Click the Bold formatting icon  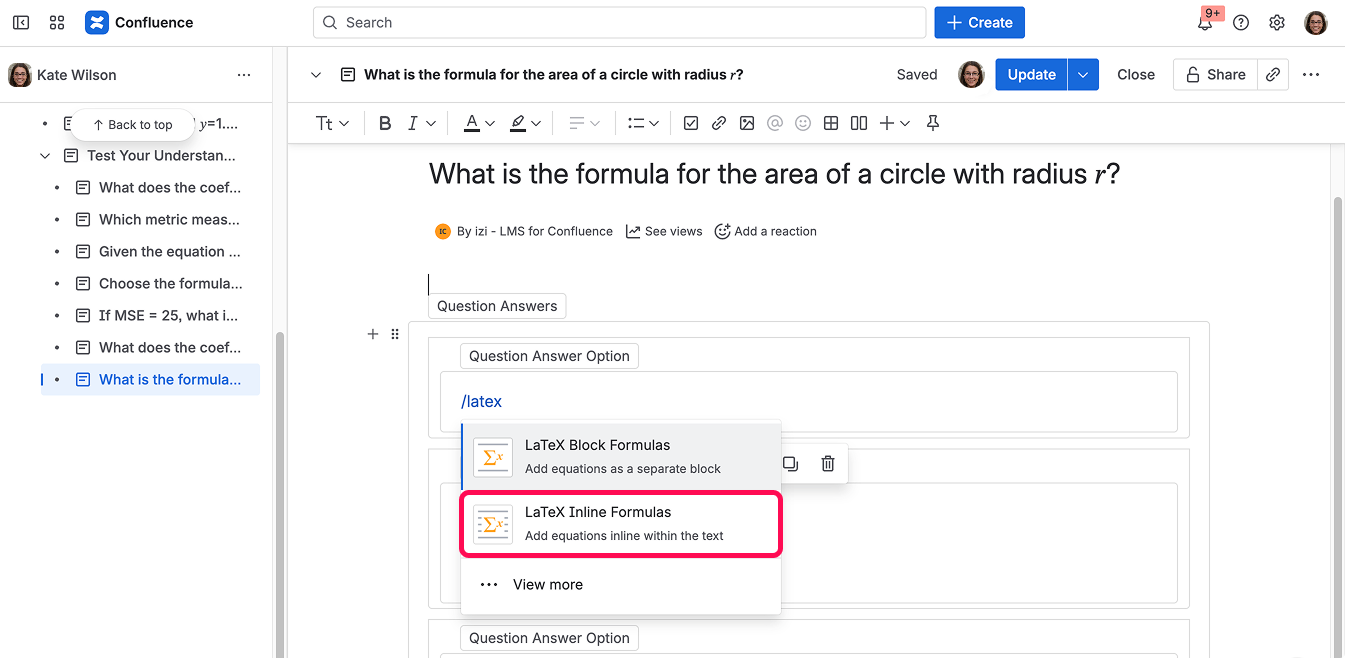coord(385,123)
